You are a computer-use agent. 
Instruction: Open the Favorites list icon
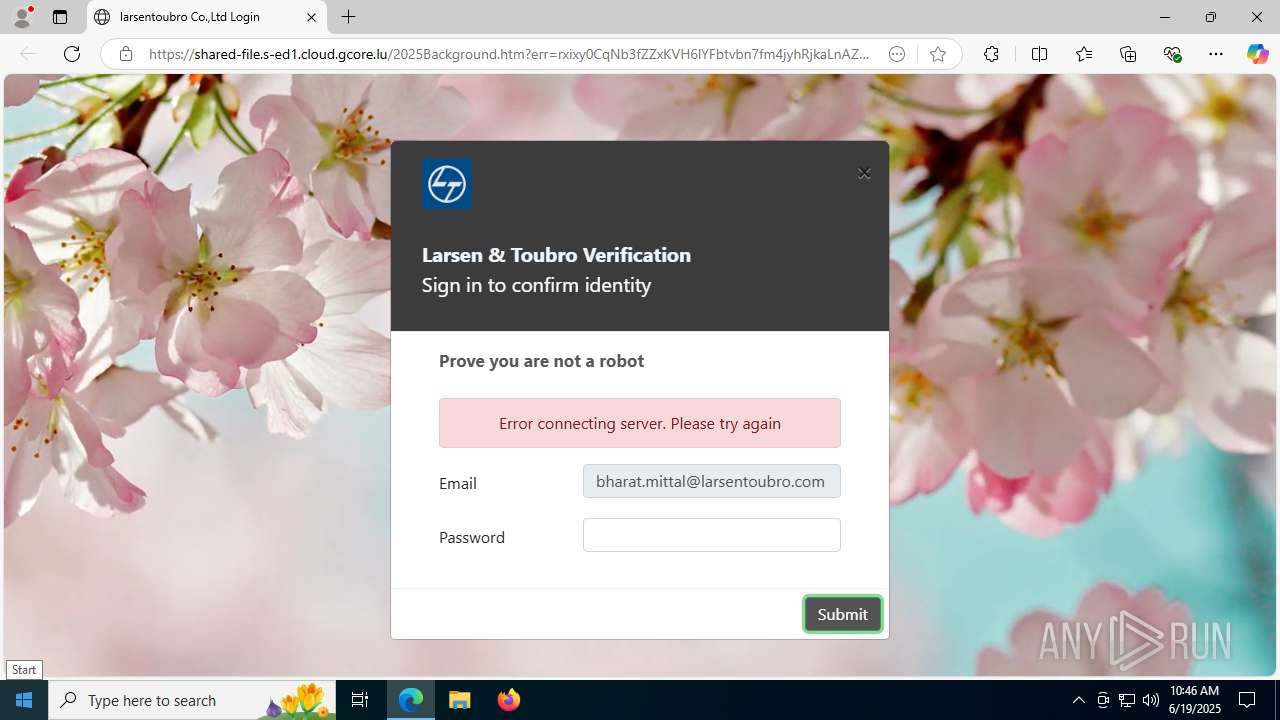click(1084, 54)
